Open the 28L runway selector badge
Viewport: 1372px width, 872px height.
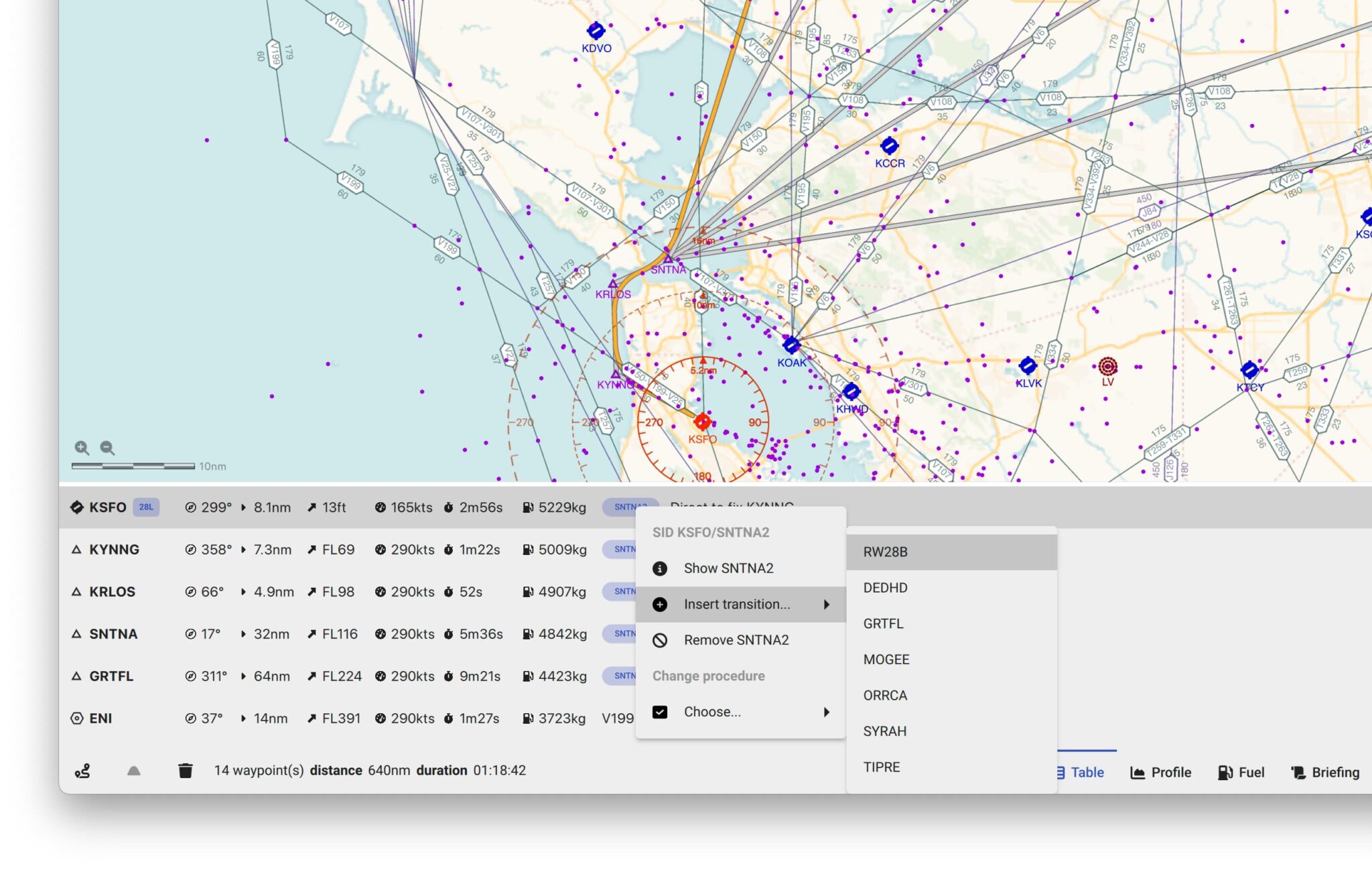tap(147, 507)
